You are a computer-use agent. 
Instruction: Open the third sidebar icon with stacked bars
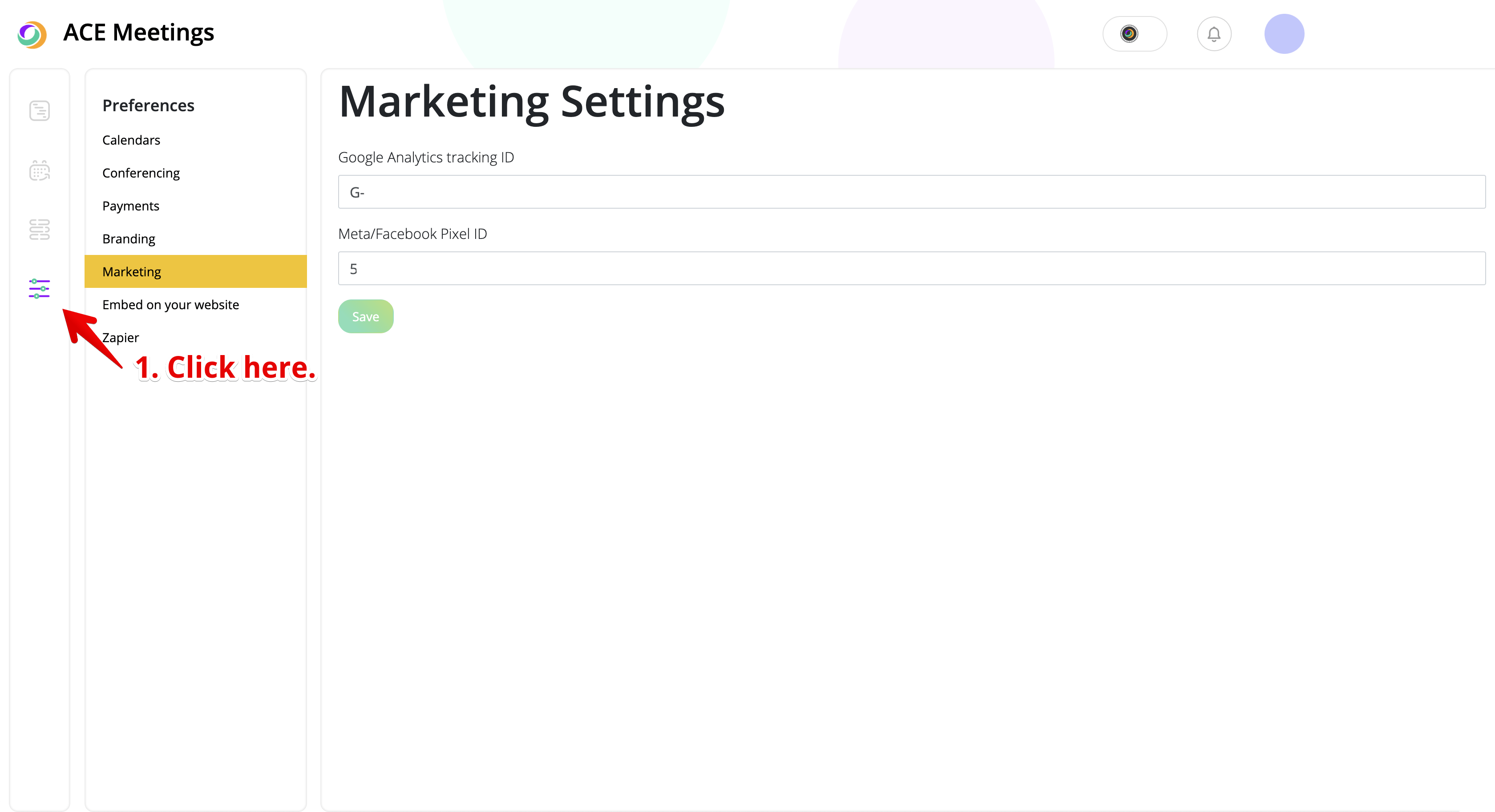[x=40, y=229]
